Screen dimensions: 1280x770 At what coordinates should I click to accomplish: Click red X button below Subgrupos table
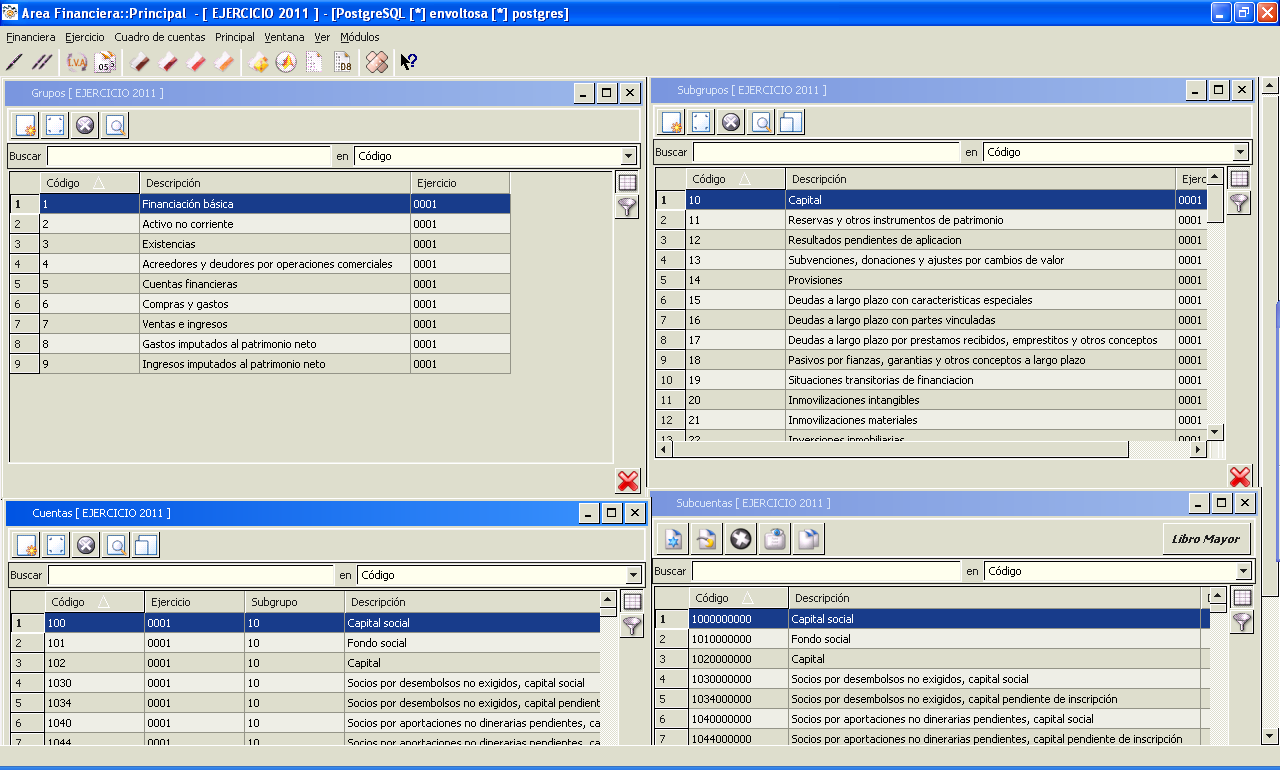point(1240,477)
